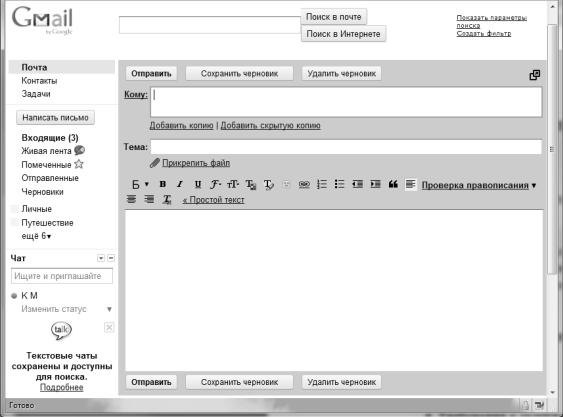This screenshot has width=563, height=417.
Task: Click Добавить копию link
Action: click(x=181, y=125)
